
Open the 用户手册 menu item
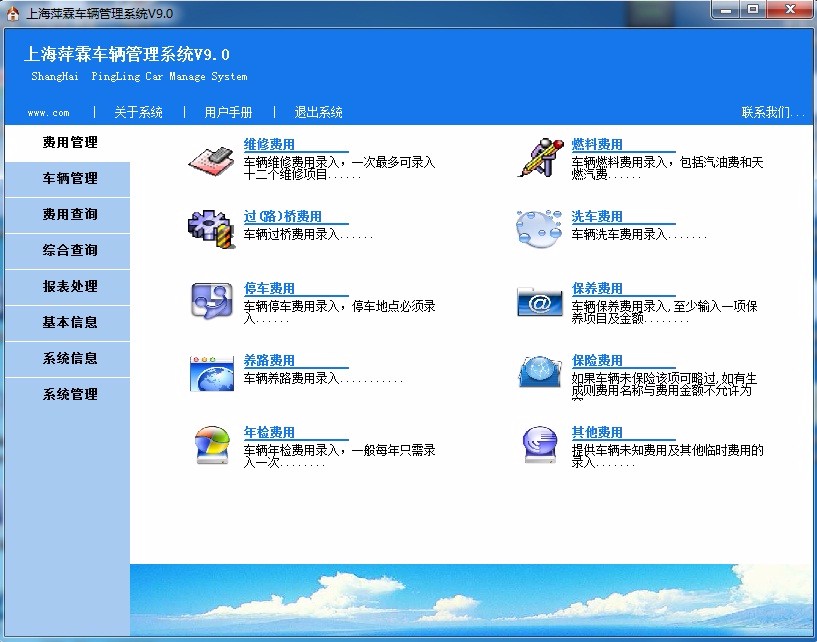coord(228,112)
